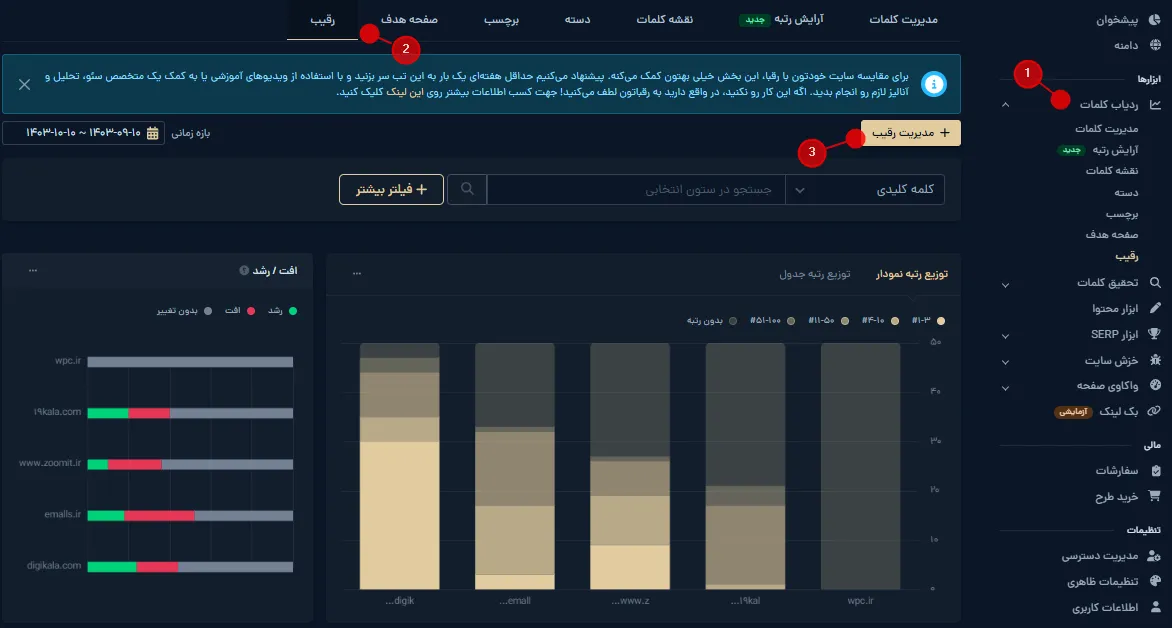Open the three-dots menu of توزیع رتبه chart
This screenshot has height=628, width=1172.
click(357, 274)
